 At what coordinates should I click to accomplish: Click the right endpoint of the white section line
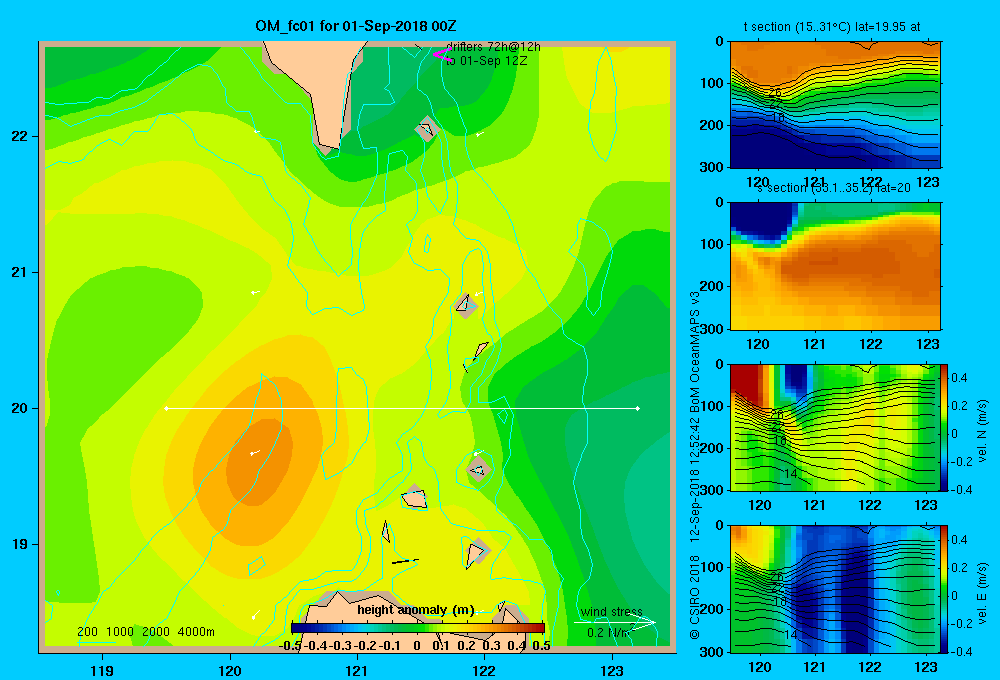pos(637,408)
